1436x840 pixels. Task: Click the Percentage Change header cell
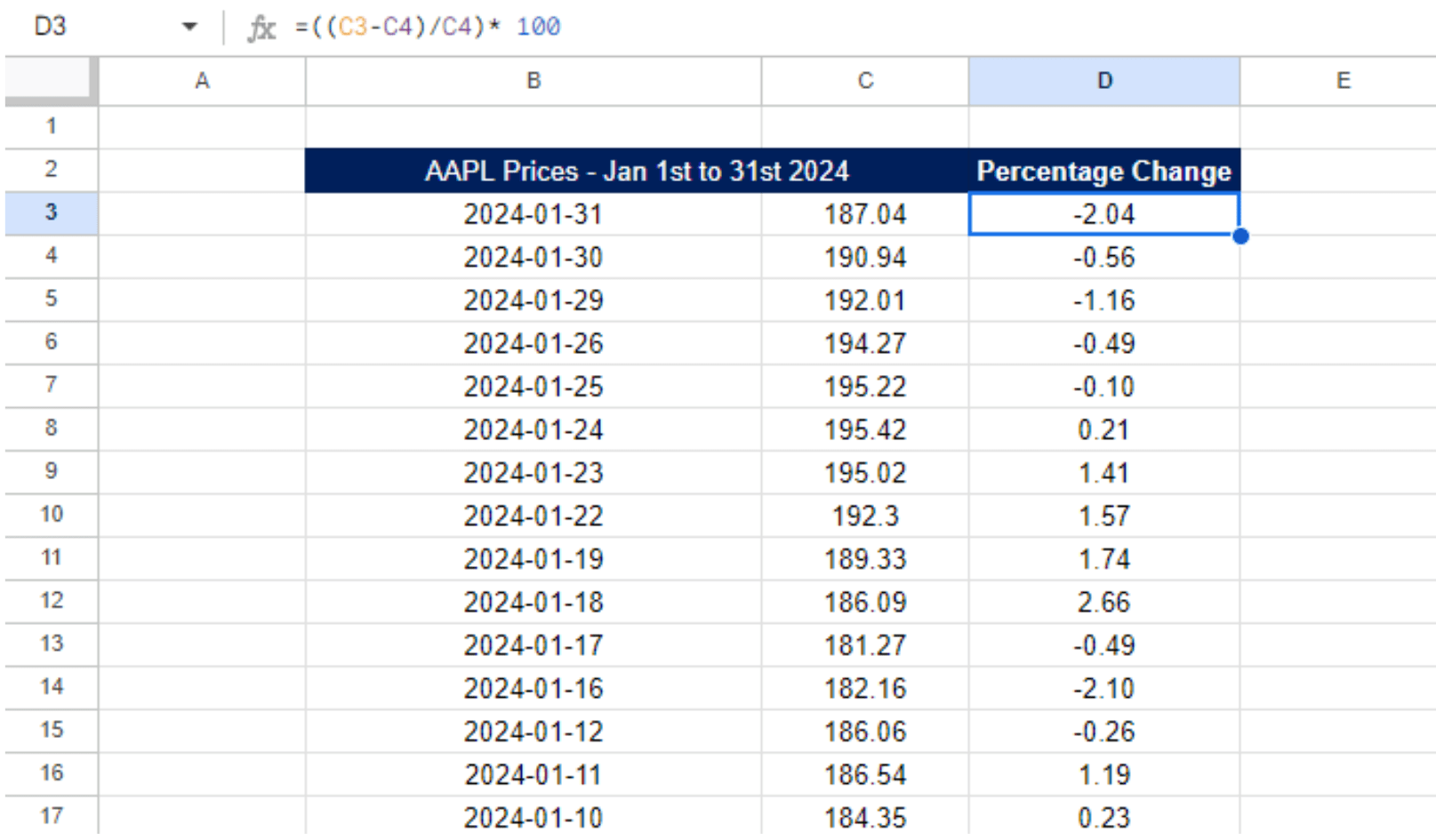coord(1103,171)
